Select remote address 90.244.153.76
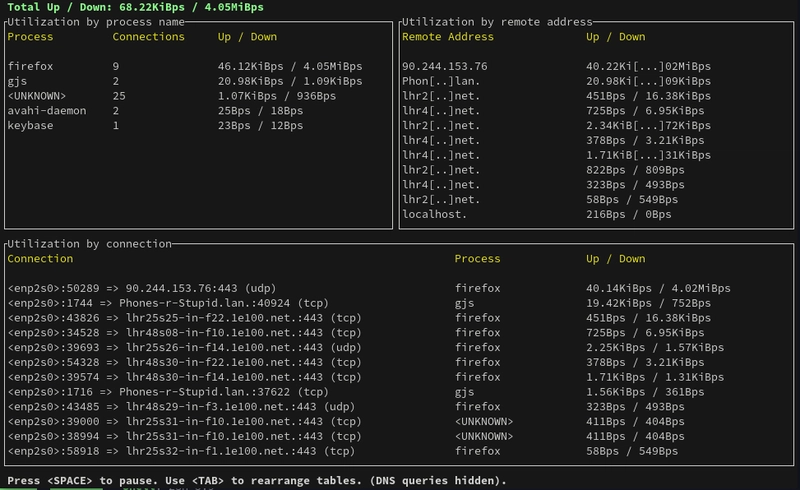 pyautogui.click(x=445, y=66)
